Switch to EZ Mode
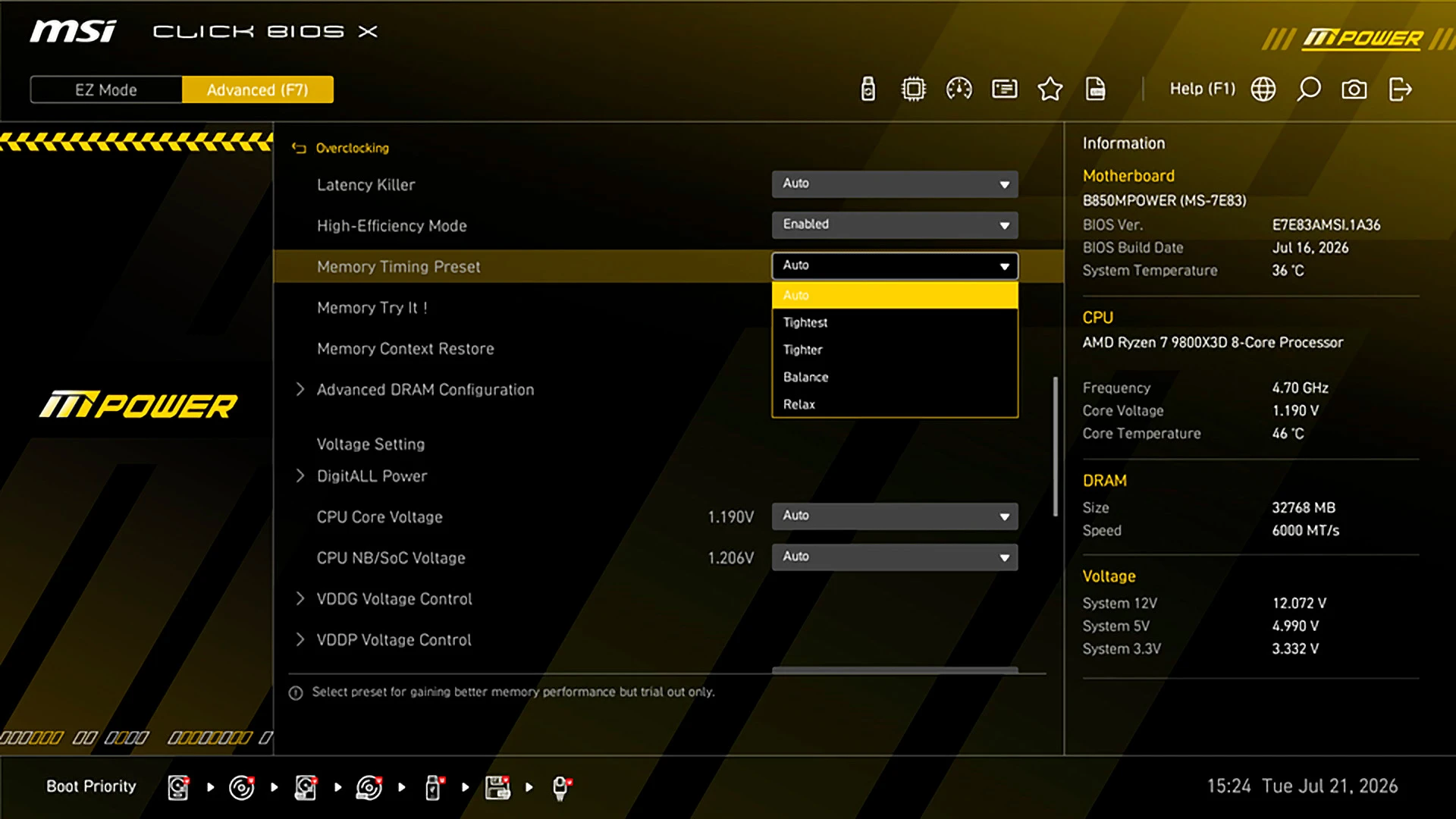The height and width of the screenshot is (819, 1456). [x=106, y=89]
